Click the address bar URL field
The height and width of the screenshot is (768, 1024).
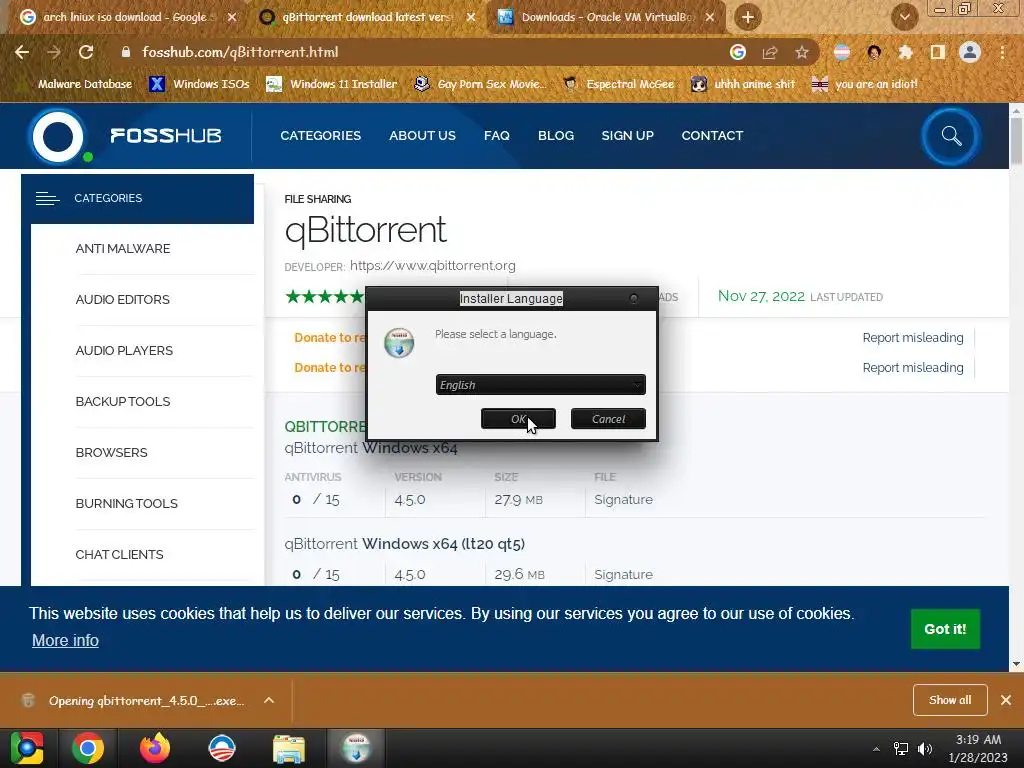coord(418,52)
